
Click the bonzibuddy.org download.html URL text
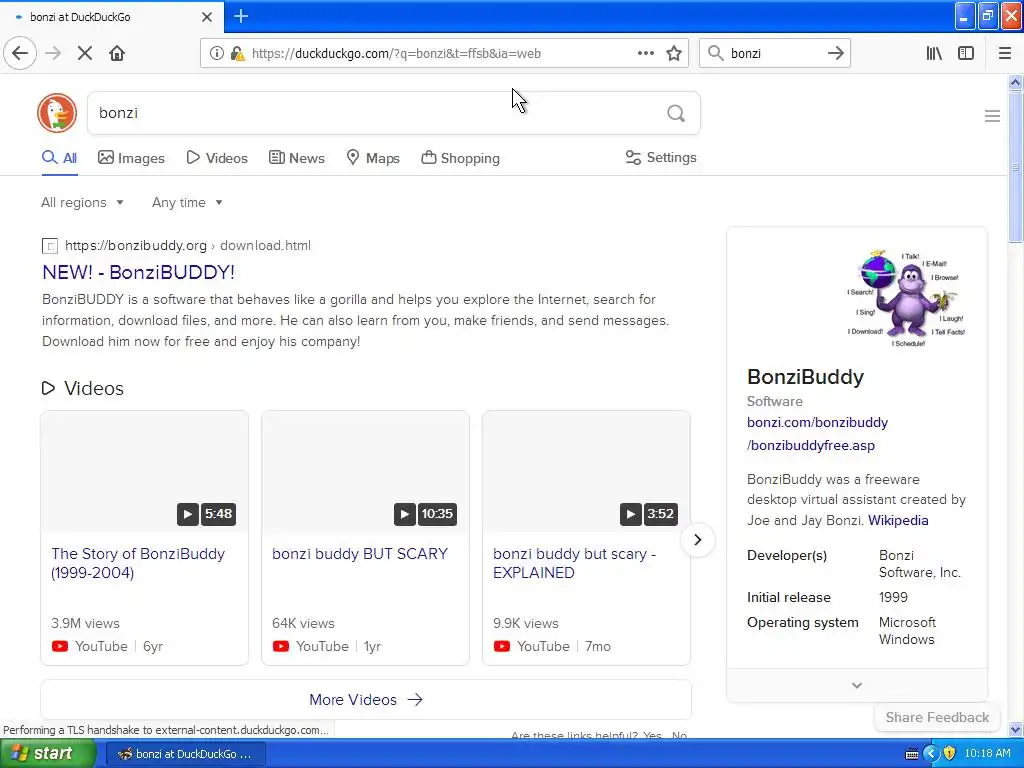187,246
